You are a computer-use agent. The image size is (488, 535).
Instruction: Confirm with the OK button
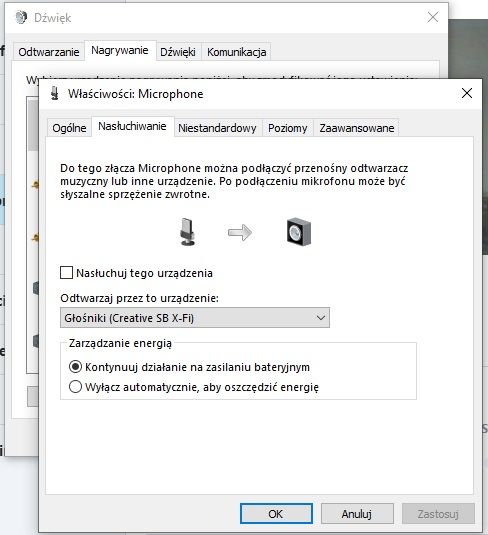click(x=276, y=514)
